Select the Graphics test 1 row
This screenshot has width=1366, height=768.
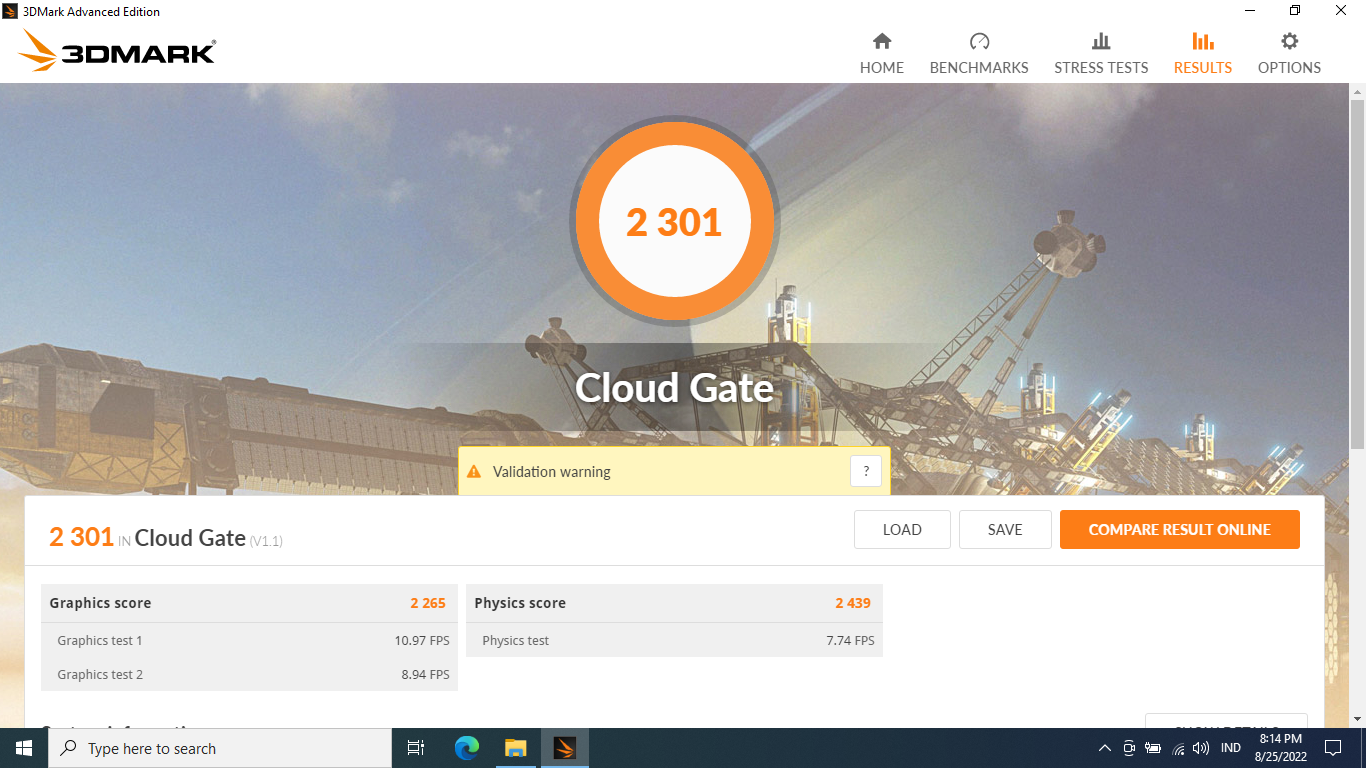(249, 640)
